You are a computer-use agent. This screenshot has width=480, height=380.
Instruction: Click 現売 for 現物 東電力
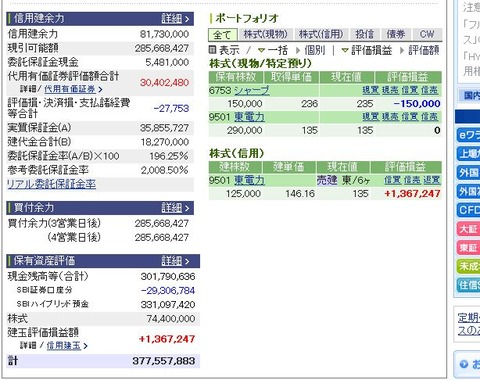(390, 117)
